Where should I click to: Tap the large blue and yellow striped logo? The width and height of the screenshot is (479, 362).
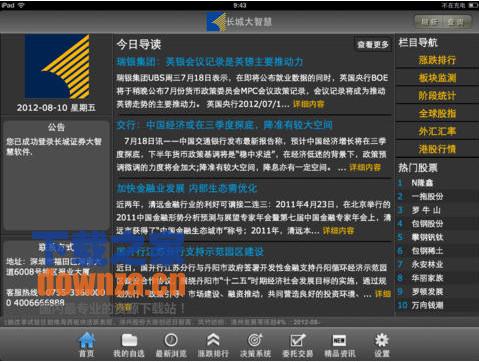57,66
